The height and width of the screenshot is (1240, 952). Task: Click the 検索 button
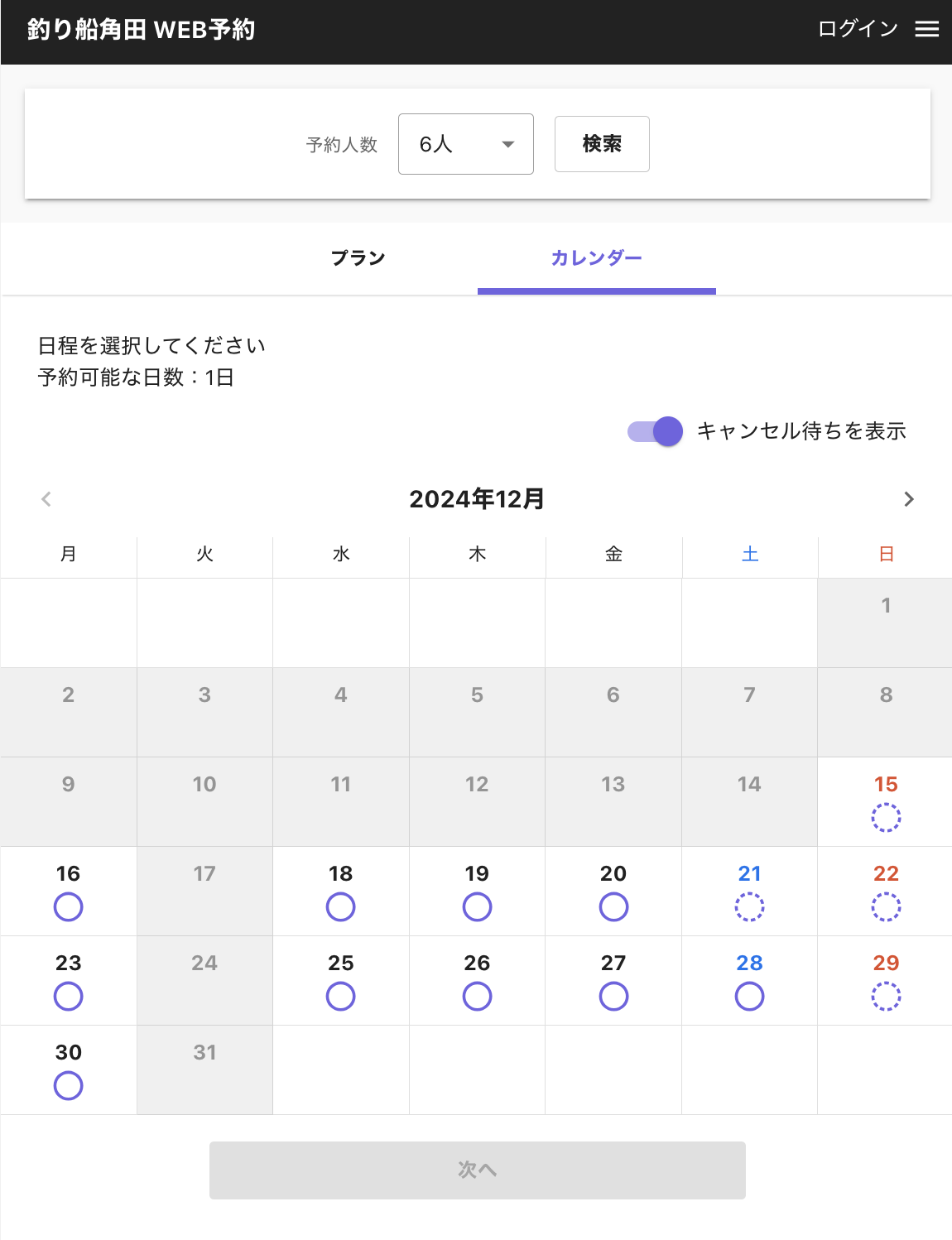pos(602,144)
